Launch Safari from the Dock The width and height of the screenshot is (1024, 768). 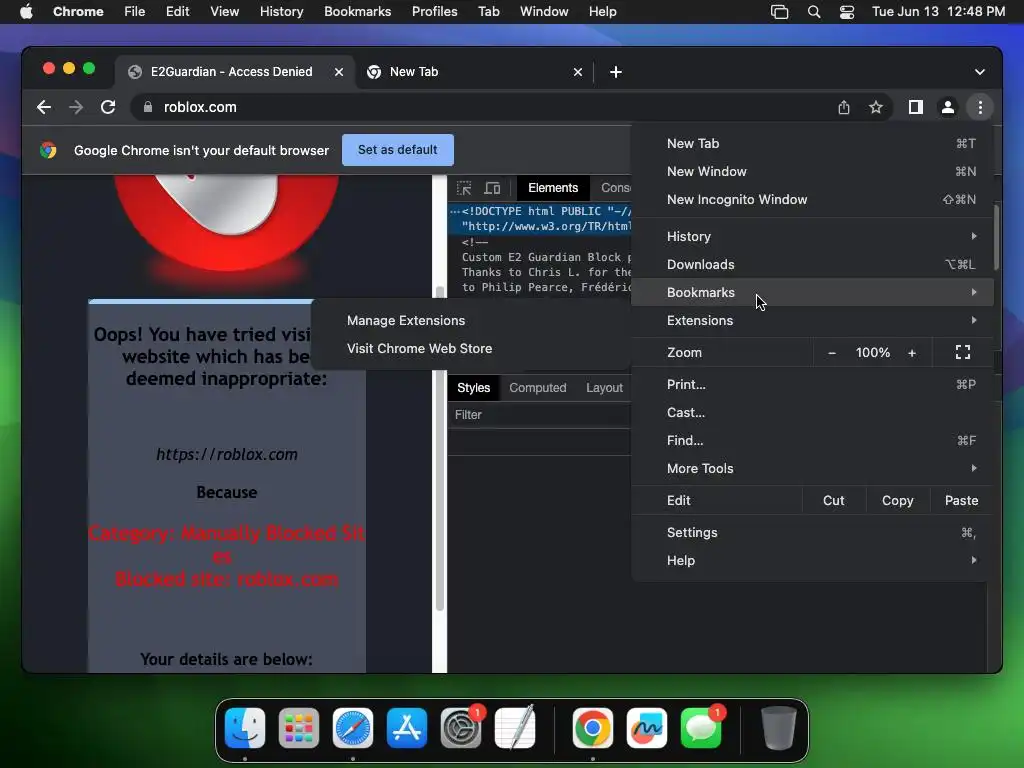click(x=353, y=728)
